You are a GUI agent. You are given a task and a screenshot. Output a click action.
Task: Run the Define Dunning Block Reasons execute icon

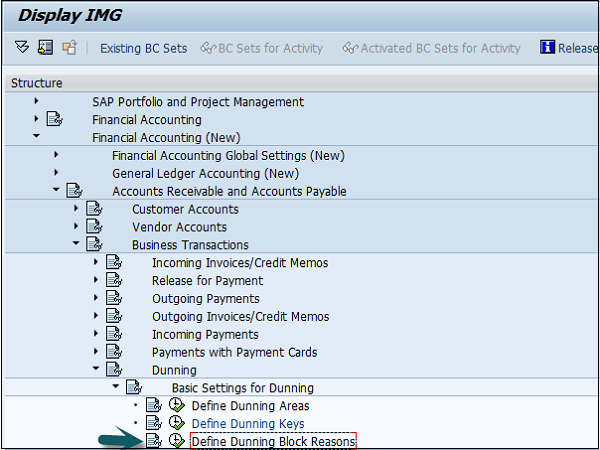176,441
